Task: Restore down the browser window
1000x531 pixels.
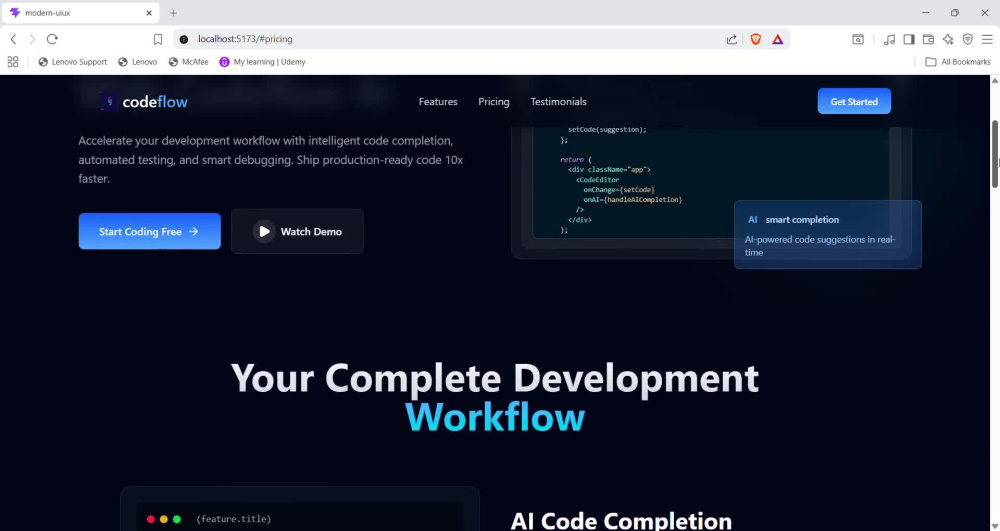Action: [x=955, y=13]
